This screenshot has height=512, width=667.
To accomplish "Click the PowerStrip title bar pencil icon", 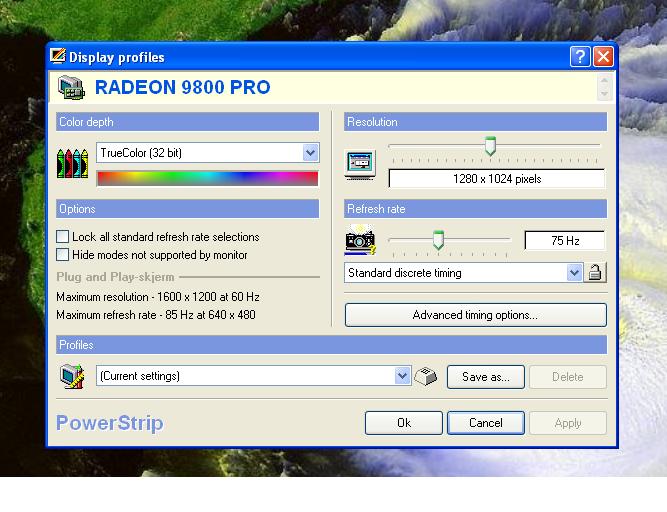I will pos(58,56).
